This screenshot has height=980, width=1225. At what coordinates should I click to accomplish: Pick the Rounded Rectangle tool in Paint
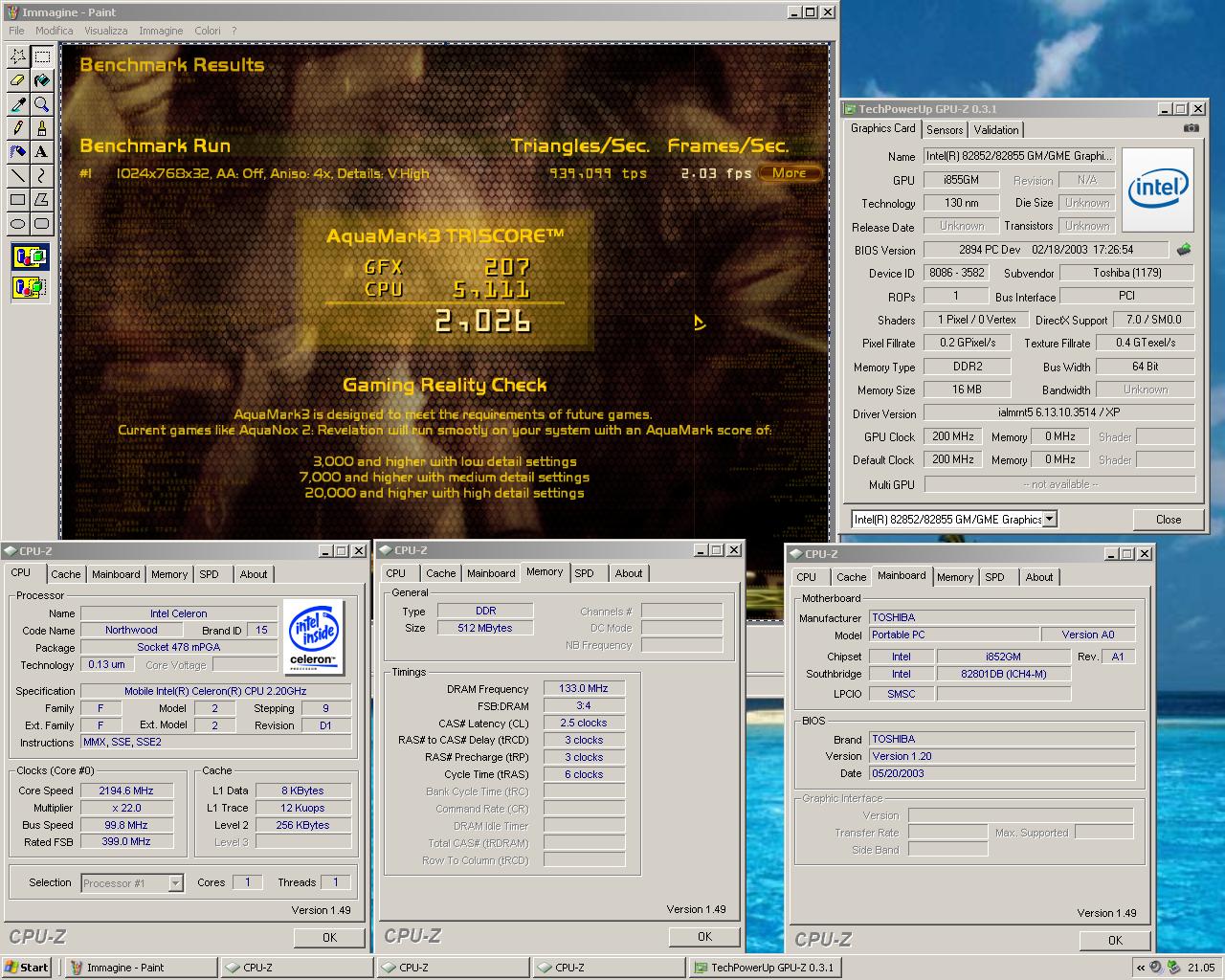(x=41, y=224)
